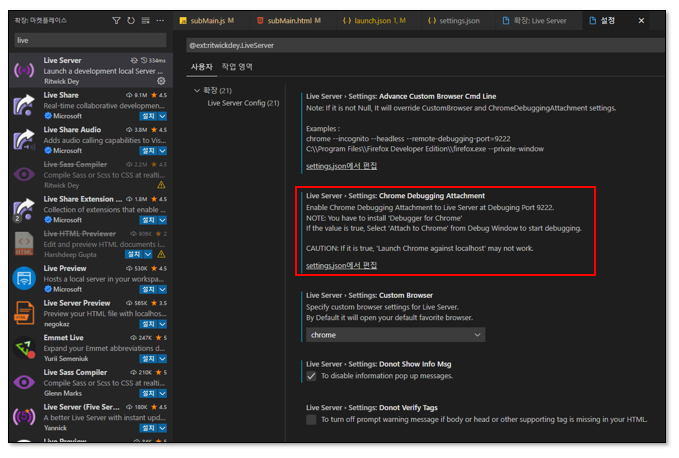The height and width of the screenshot is (458, 679).
Task: Open the Live Server extension entry title
Action: point(62,61)
